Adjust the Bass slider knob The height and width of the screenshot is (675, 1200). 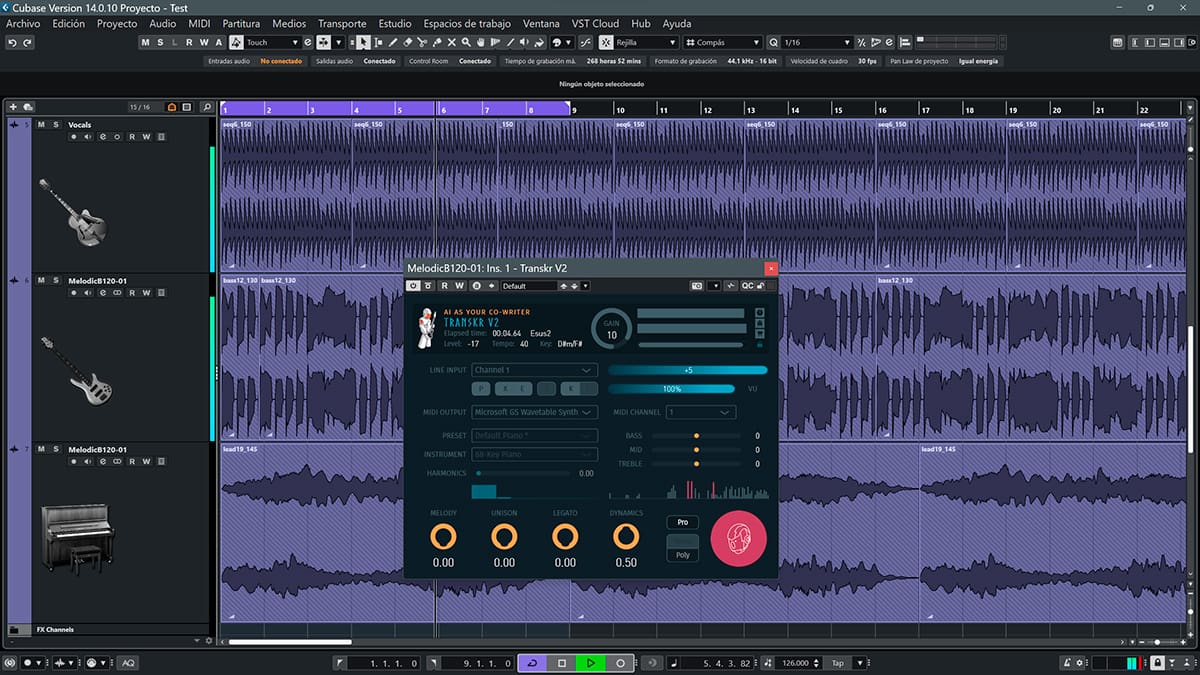[696, 436]
